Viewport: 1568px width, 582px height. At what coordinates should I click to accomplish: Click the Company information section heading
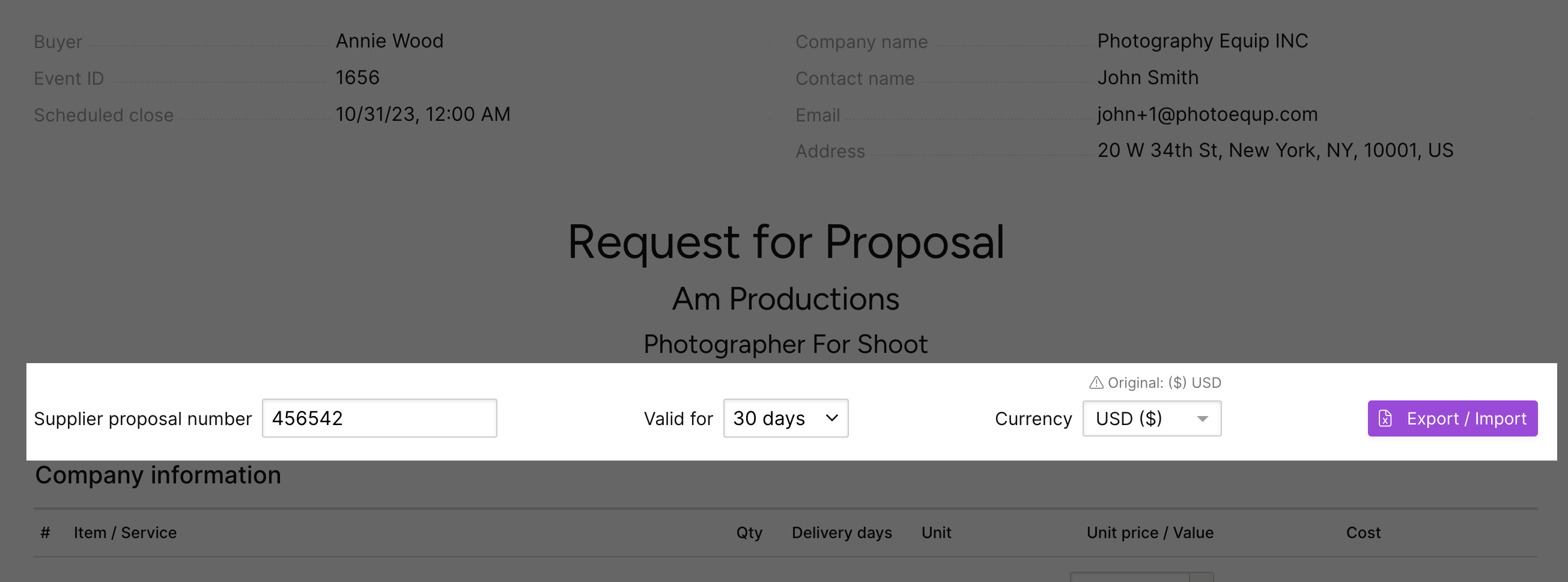(158, 476)
